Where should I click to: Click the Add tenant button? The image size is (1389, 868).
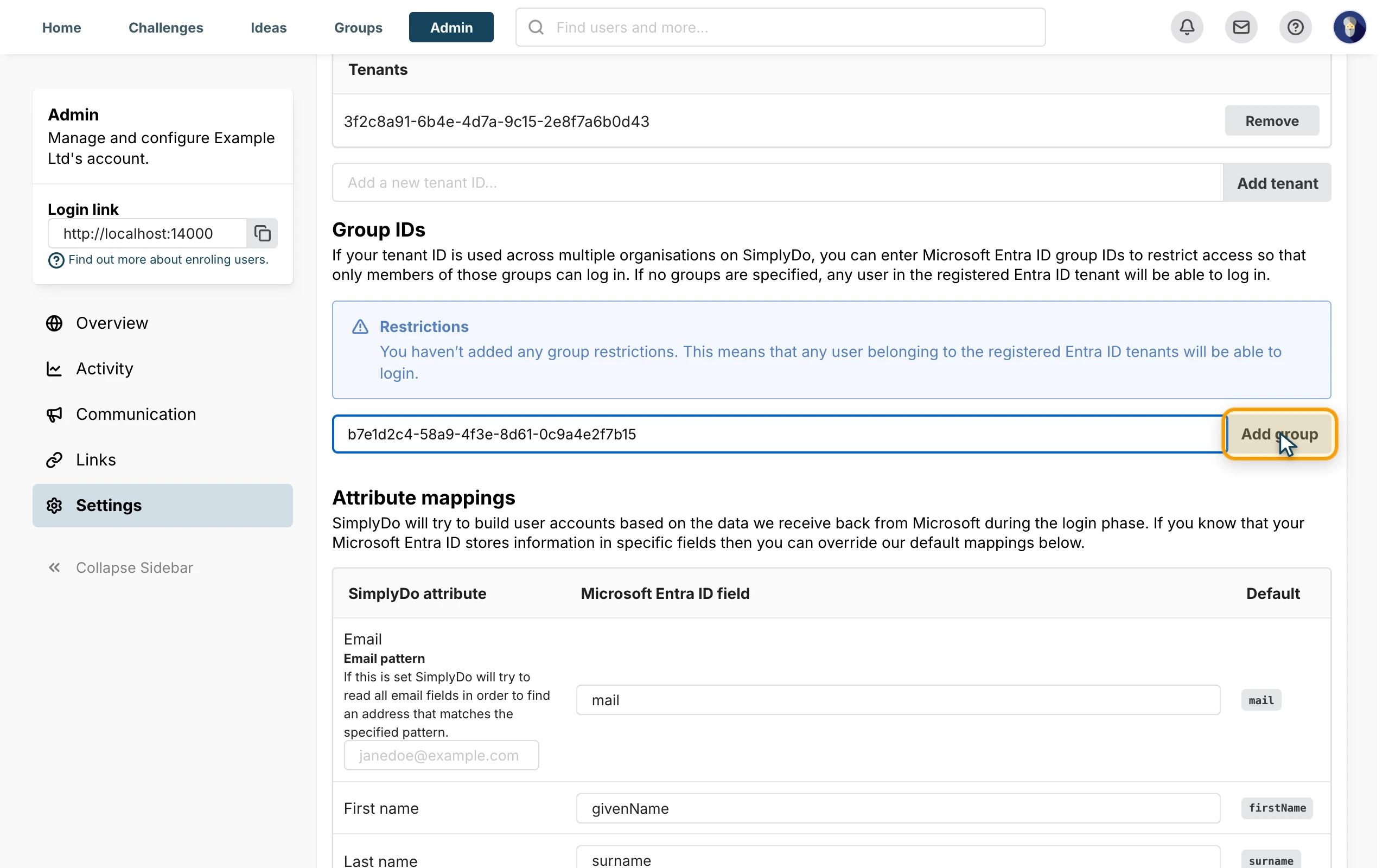[x=1277, y=183]
